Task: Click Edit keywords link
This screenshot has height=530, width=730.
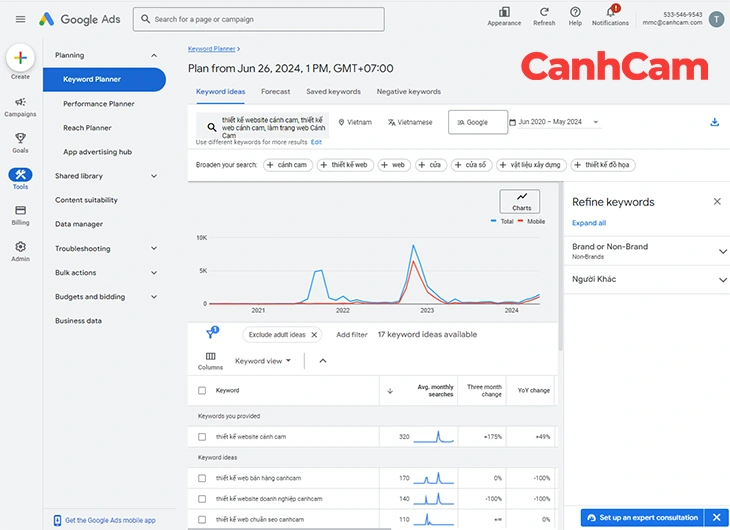Action: coord(316,142)
